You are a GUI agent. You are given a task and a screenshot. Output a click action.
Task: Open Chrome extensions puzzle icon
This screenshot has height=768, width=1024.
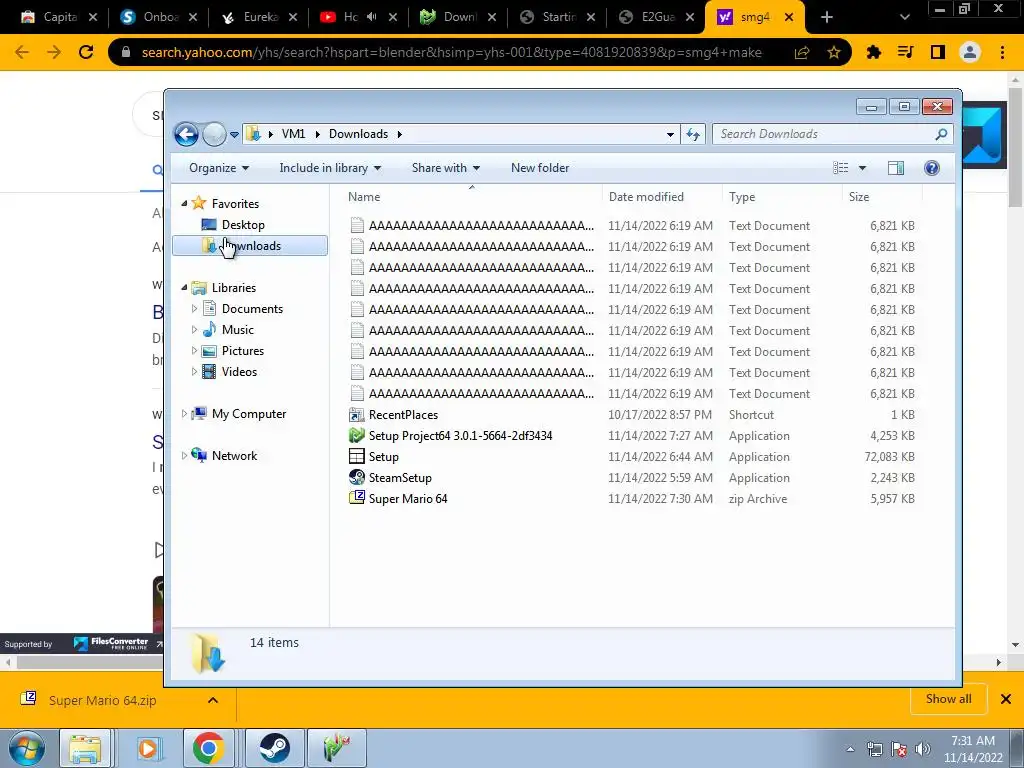click(x=873, y=52)
